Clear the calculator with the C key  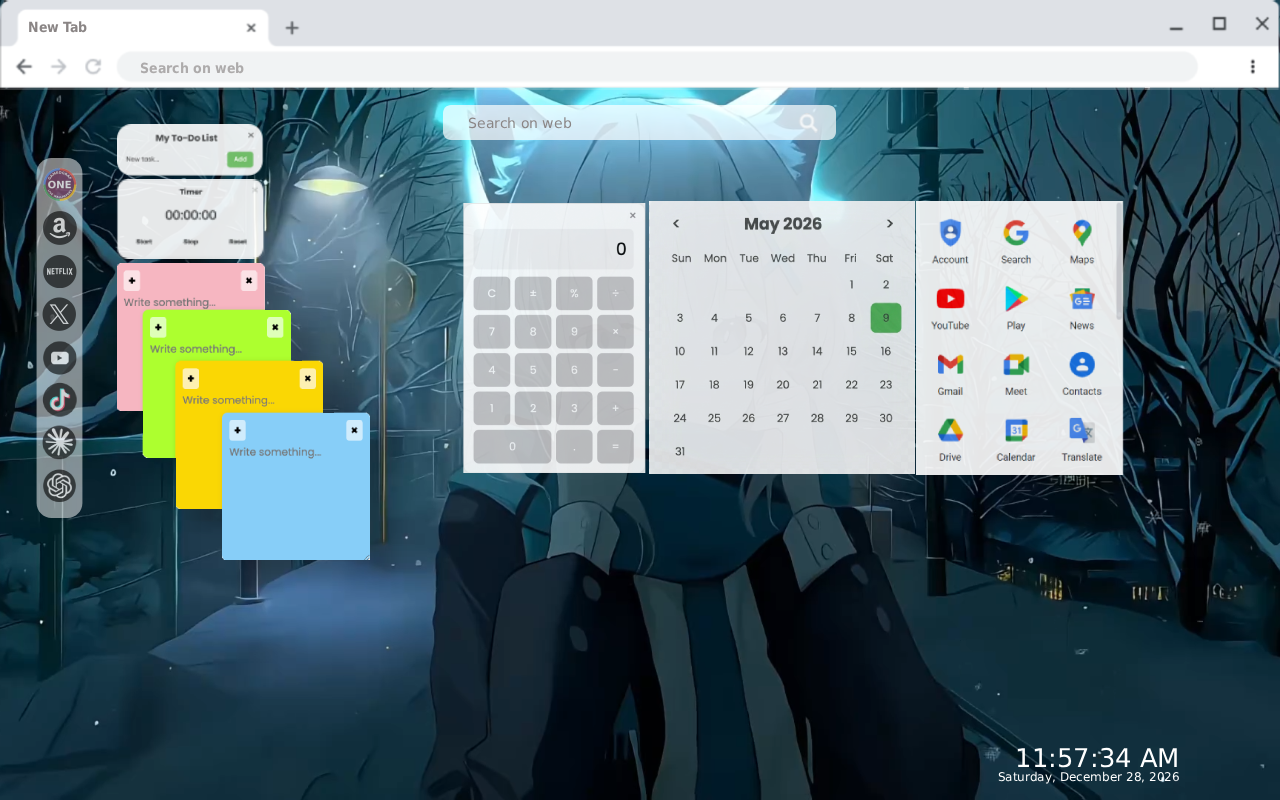(492, 294)
